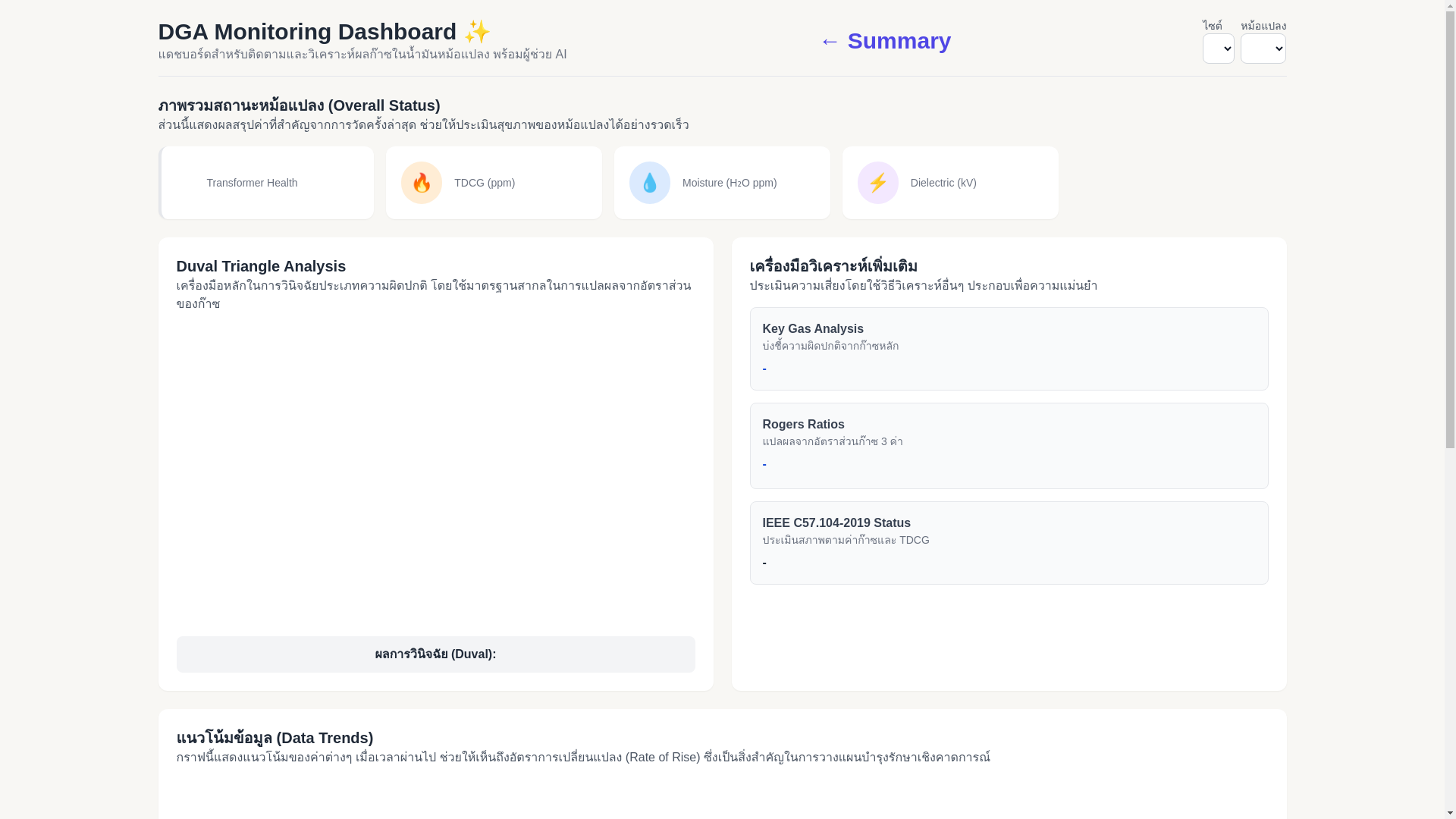
Task: Open the IEEE C57.104-2019 Status panel
Action: (1009, 543)
